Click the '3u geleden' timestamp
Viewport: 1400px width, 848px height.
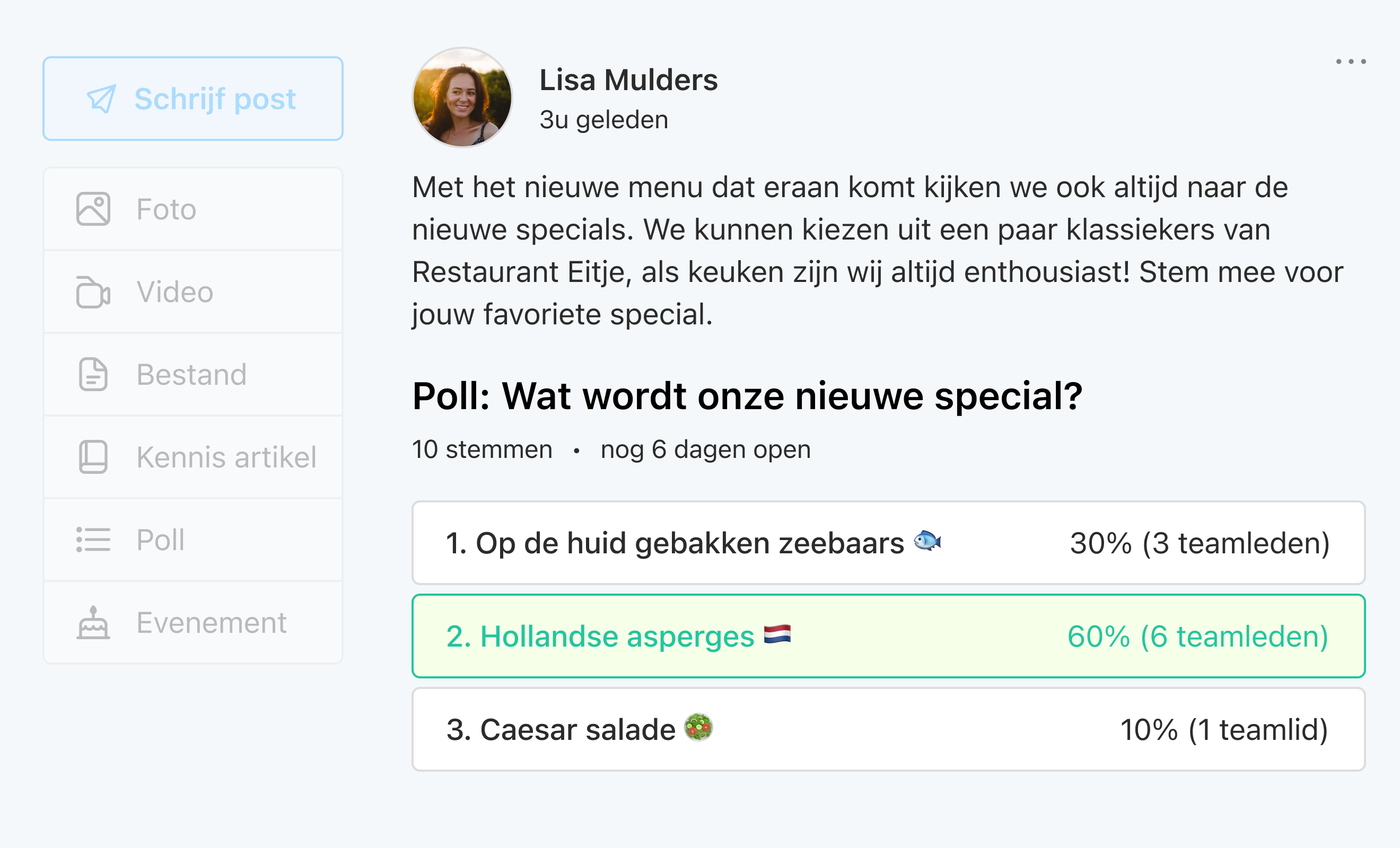pos(603,119)
